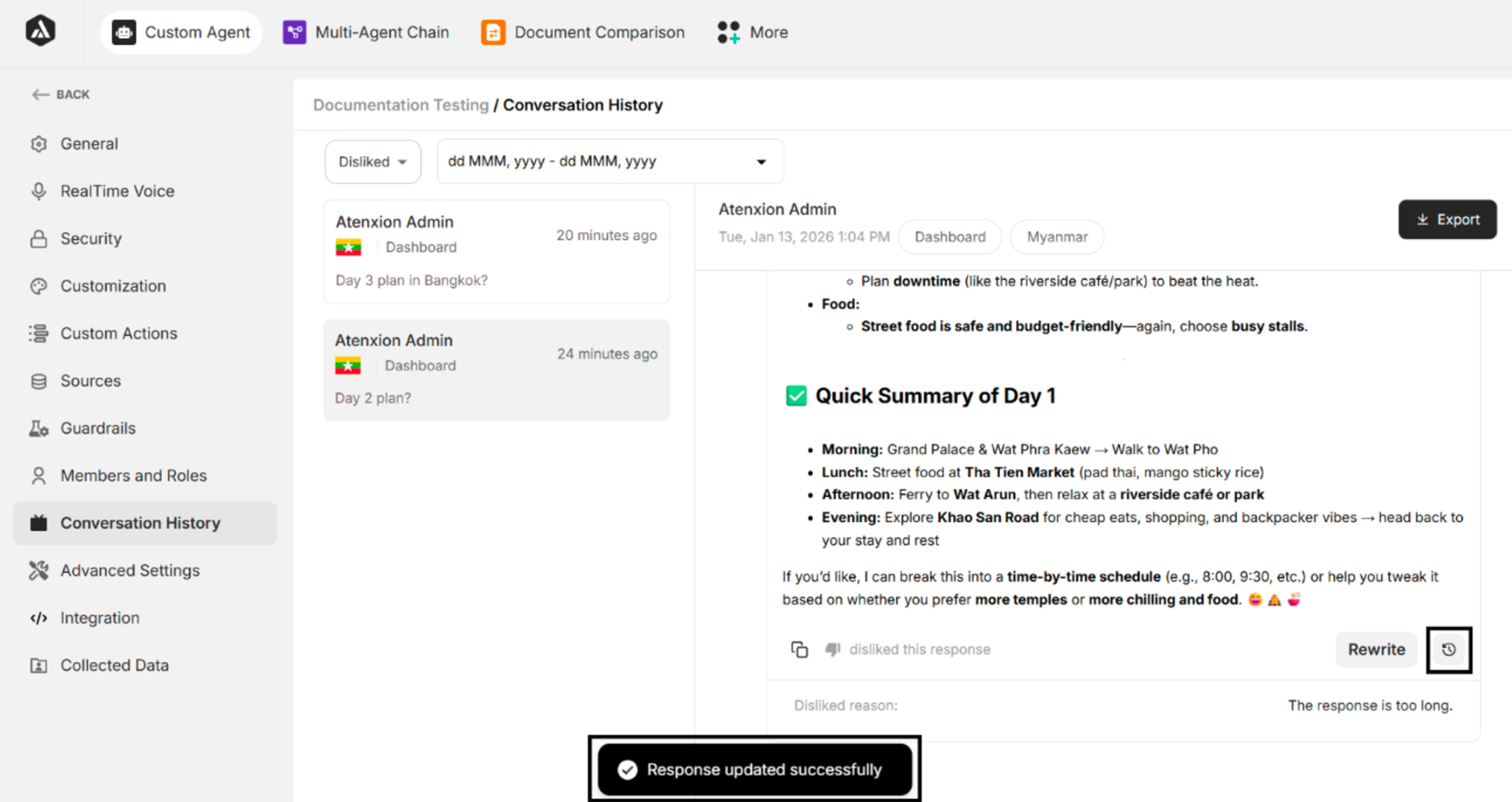Toggle the disliked thumbs-down on the response

point(833,649)
